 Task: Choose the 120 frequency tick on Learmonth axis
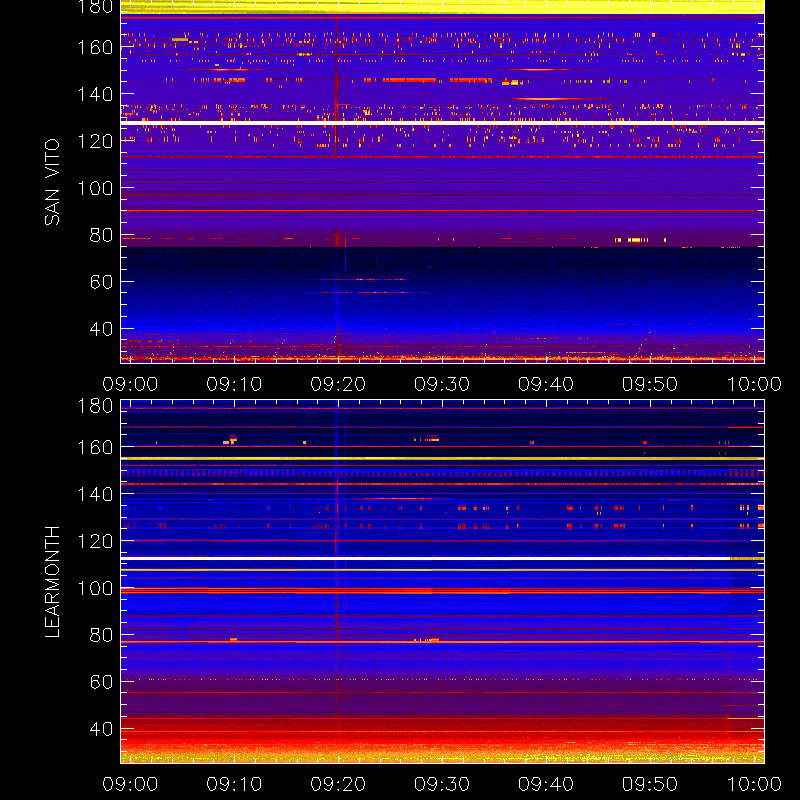coord(95,541)
